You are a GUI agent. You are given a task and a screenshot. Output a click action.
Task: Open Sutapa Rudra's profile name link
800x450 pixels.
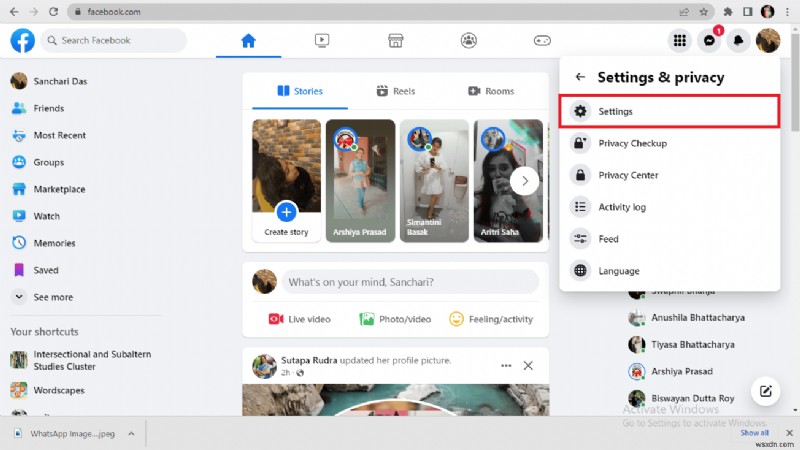pos(309,360)
